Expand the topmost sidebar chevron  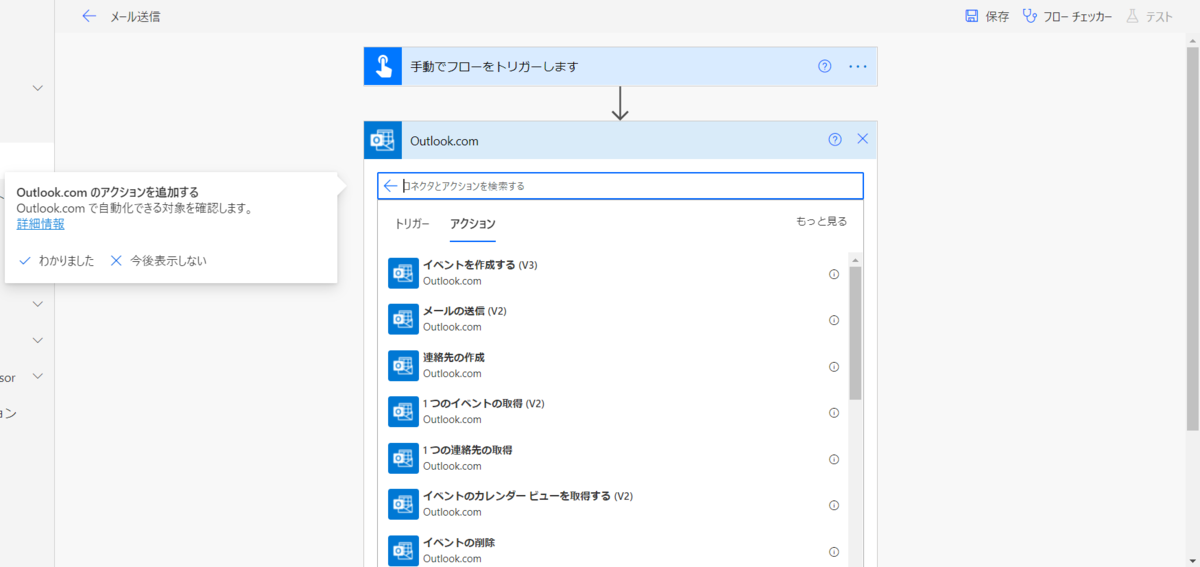pyautogui.click(x=38, y=88)
